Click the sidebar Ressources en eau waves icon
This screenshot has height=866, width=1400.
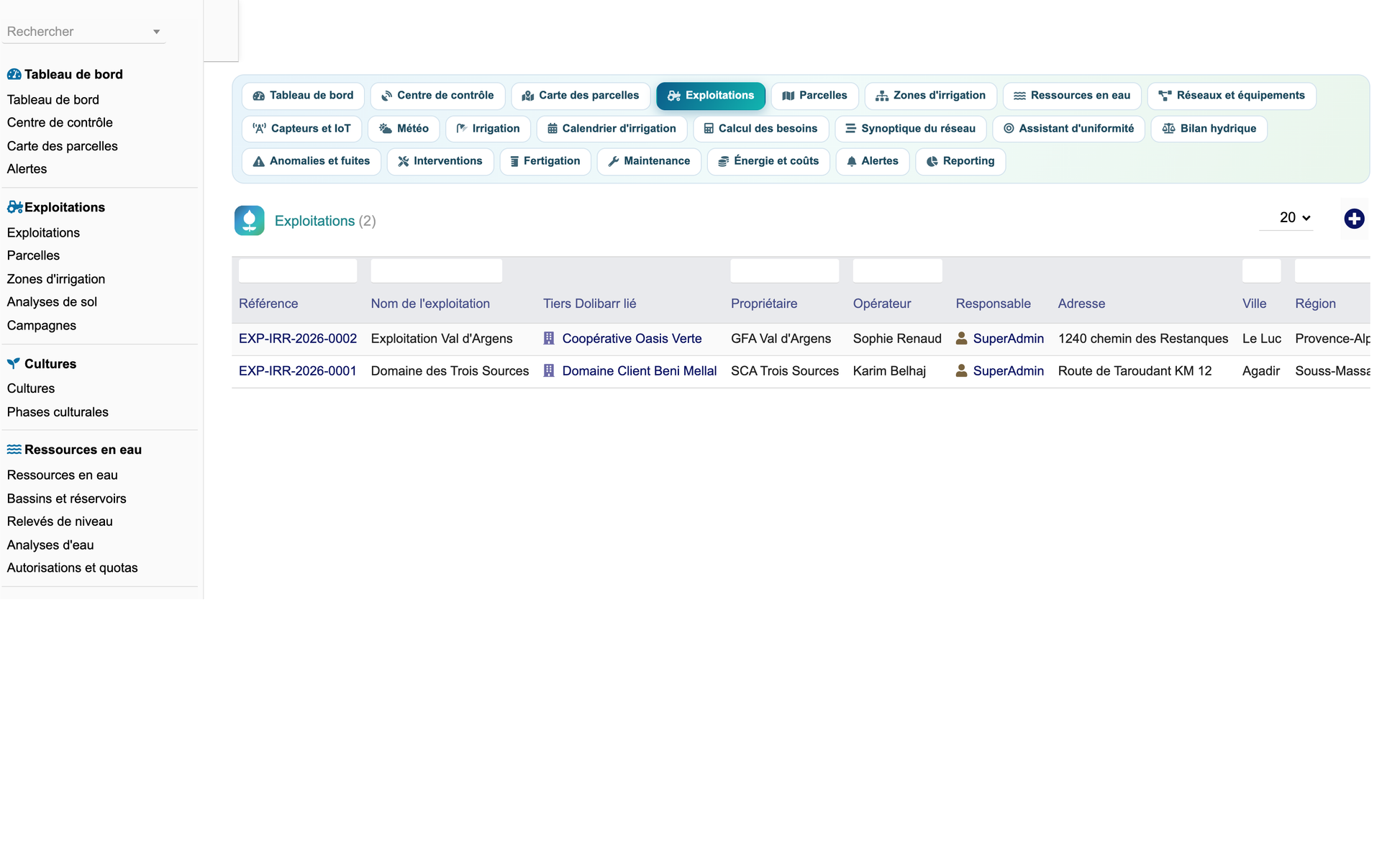point(14,450)
